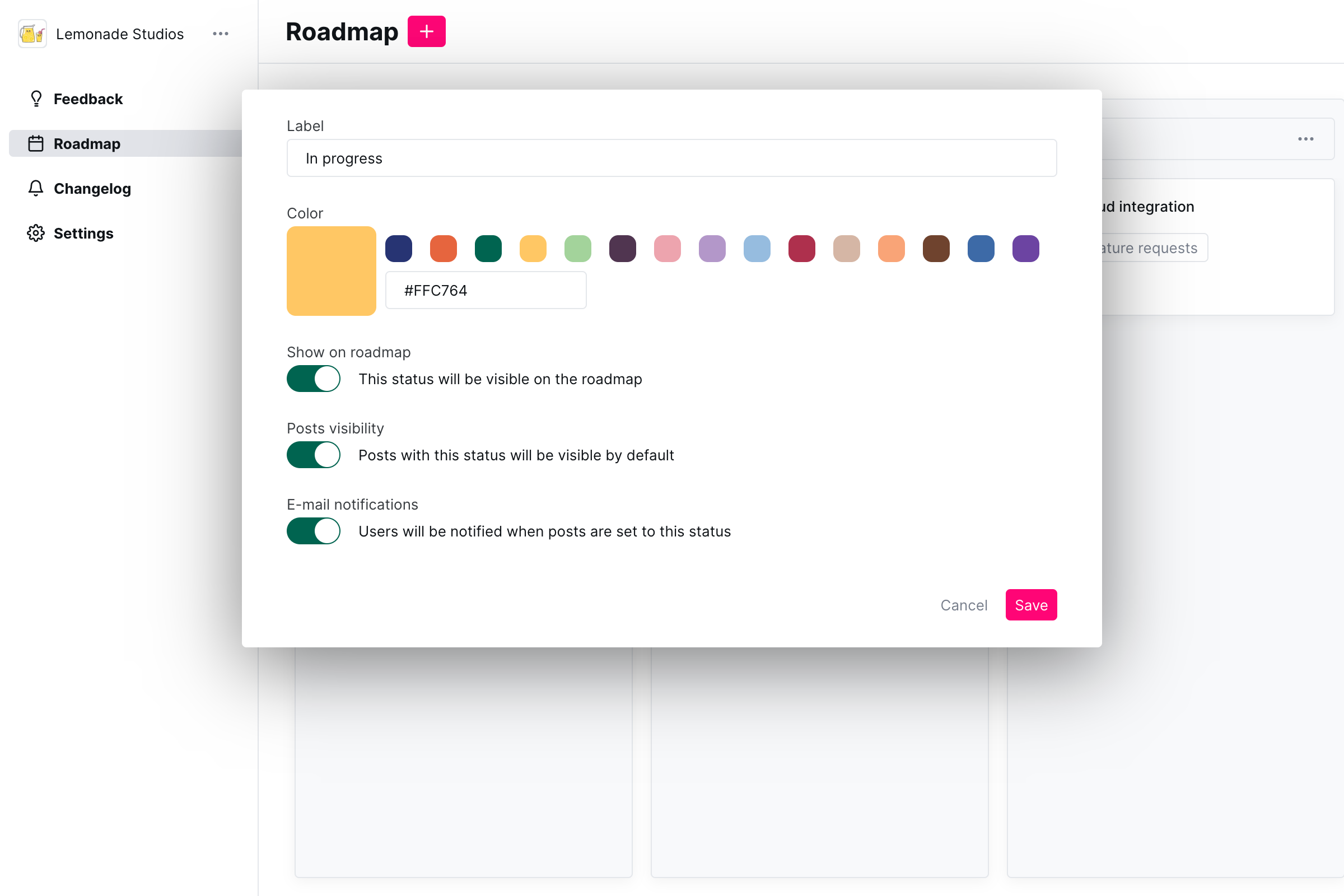
Task: Open the column options three-dot menu
Action: pos(1306,139)
